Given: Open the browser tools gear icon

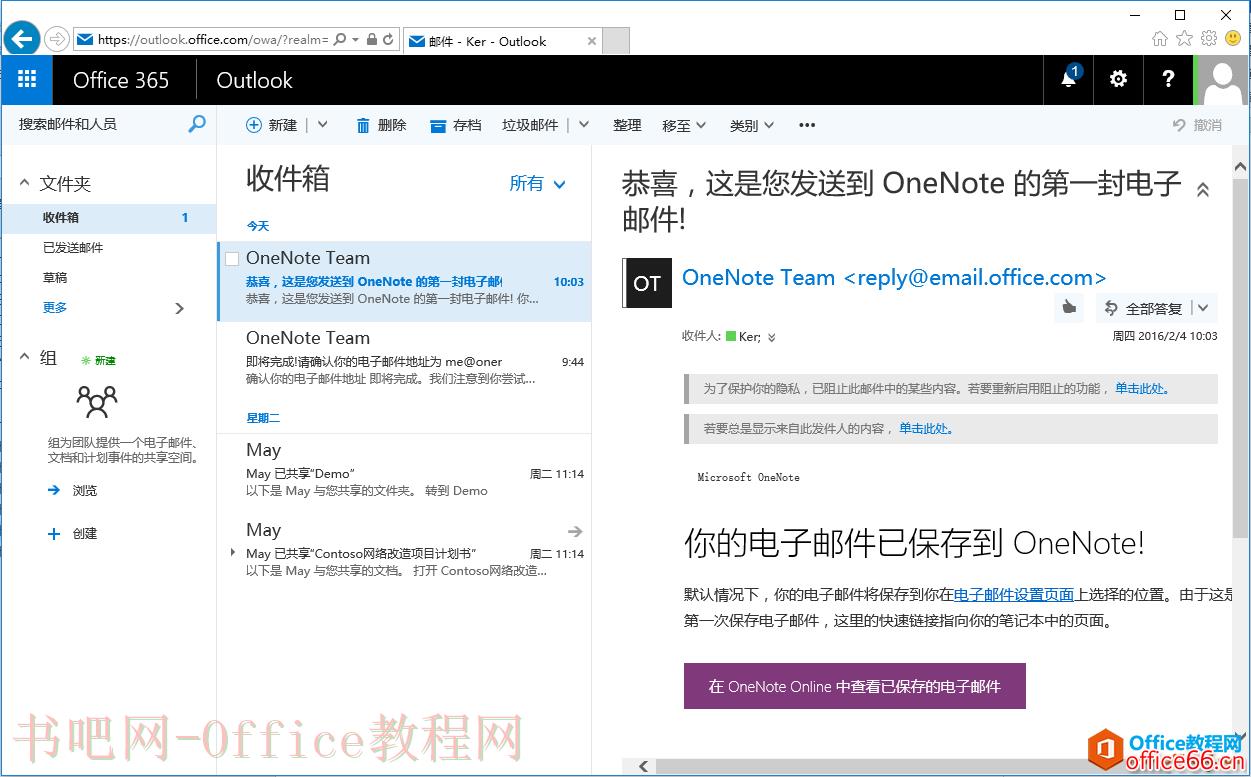Looking at the screenshot, I should (1209, 39).
